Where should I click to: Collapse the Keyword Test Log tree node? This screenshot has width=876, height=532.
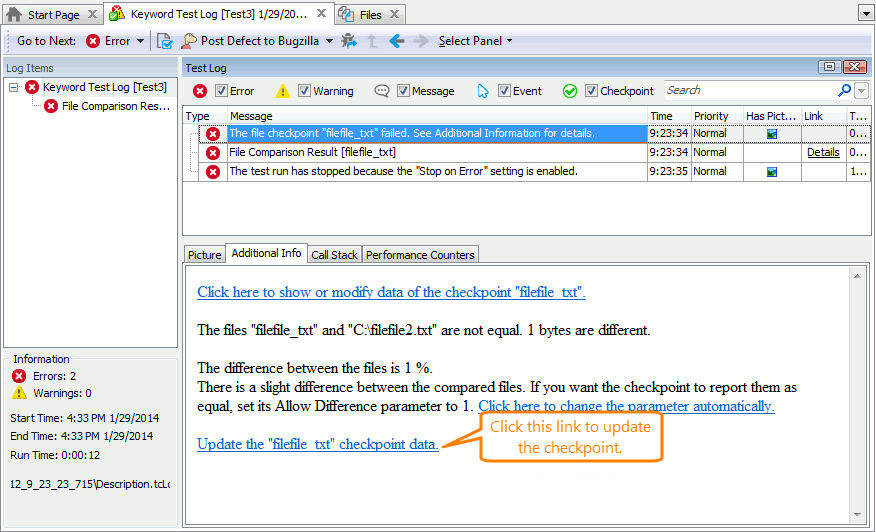13,87
